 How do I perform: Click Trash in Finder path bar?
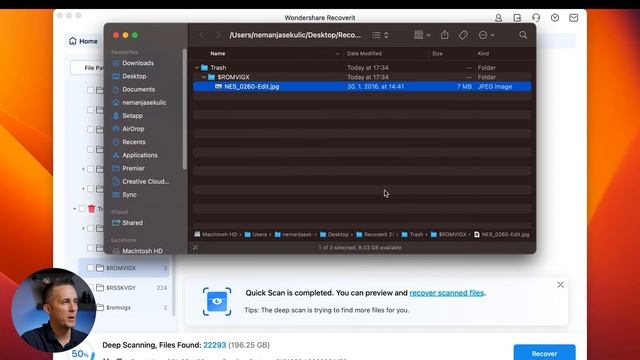412,234
